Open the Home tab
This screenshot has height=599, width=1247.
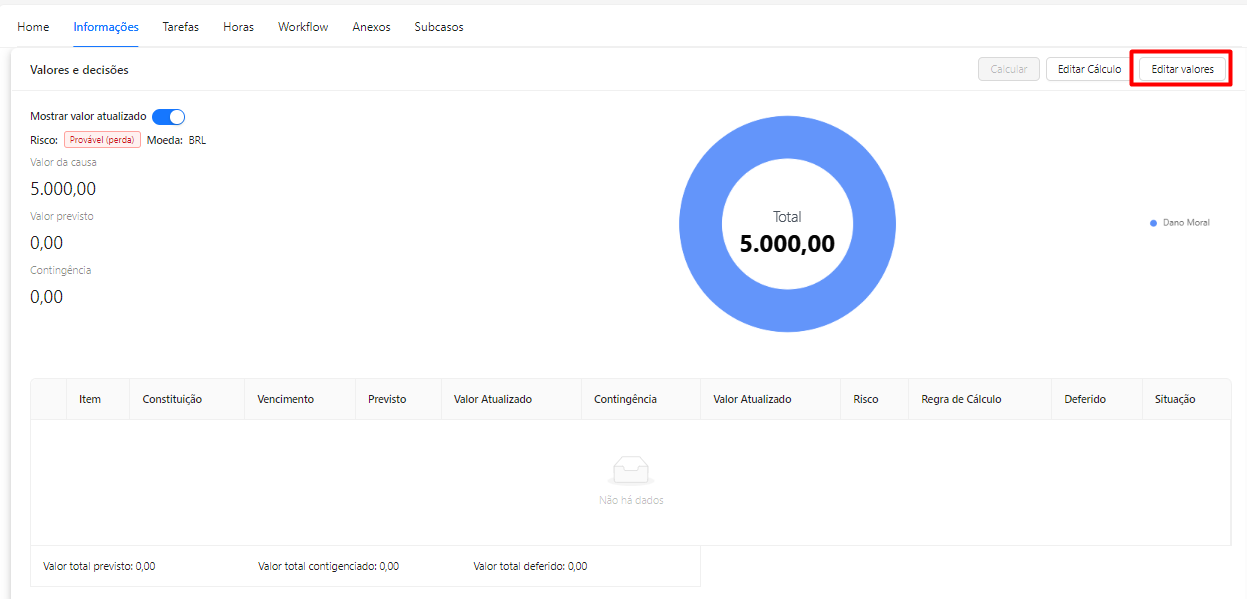(33, 27)
